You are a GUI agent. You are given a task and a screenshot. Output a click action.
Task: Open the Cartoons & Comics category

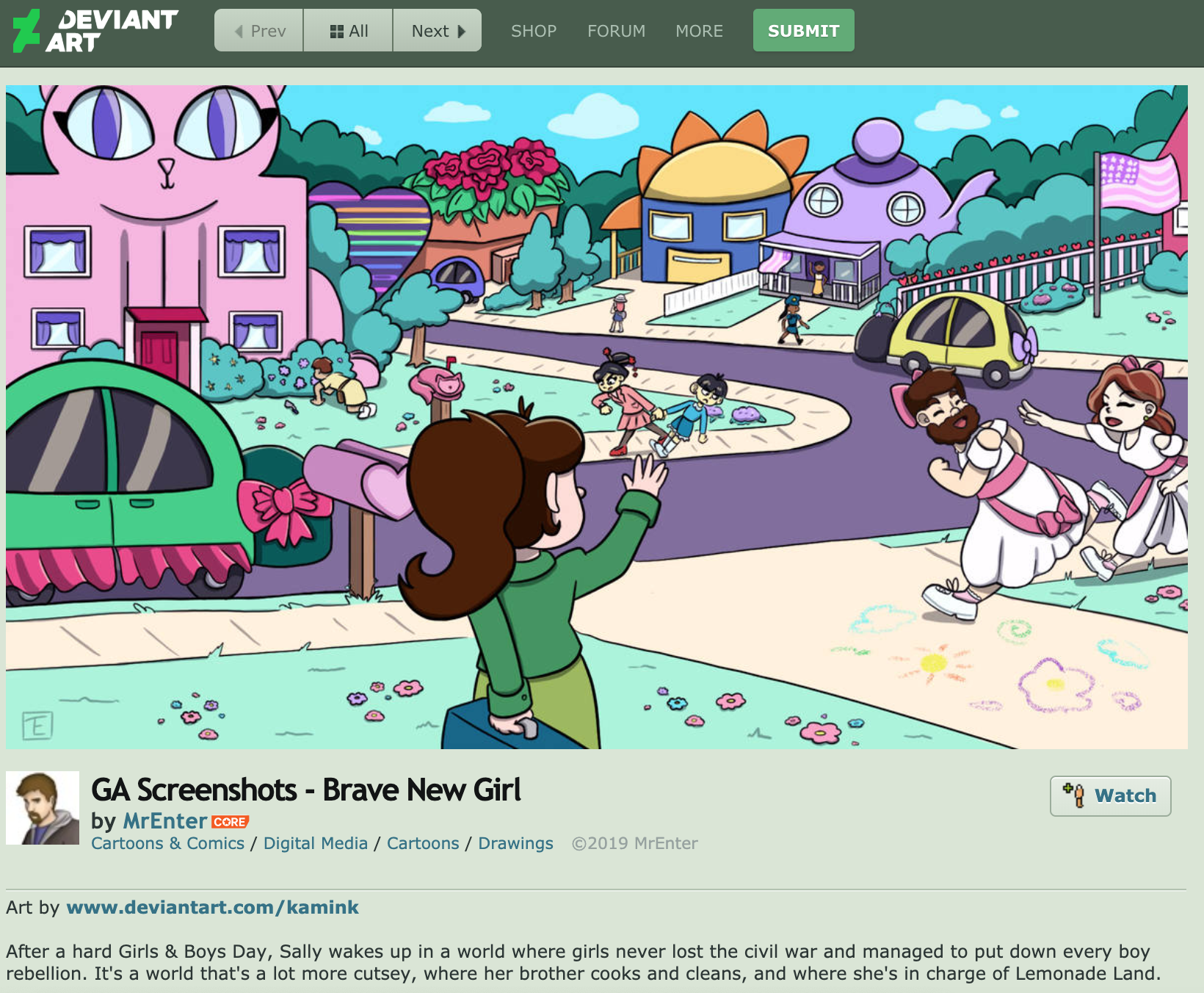[167, 843]
